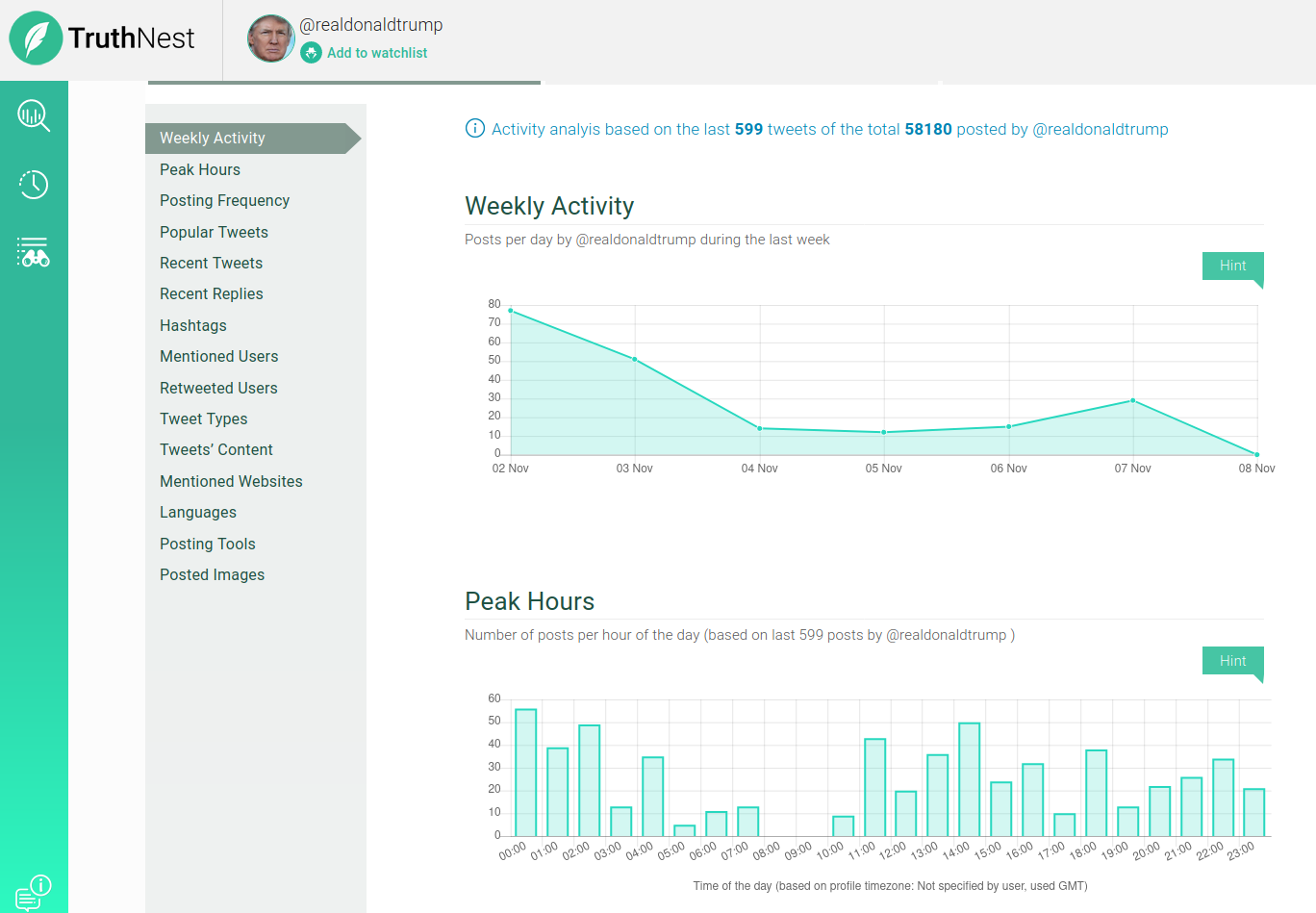Click the 18:00 bar in Peak Hours
This screenshot has width=1316, height=913.
click(x=1097, y=793)
